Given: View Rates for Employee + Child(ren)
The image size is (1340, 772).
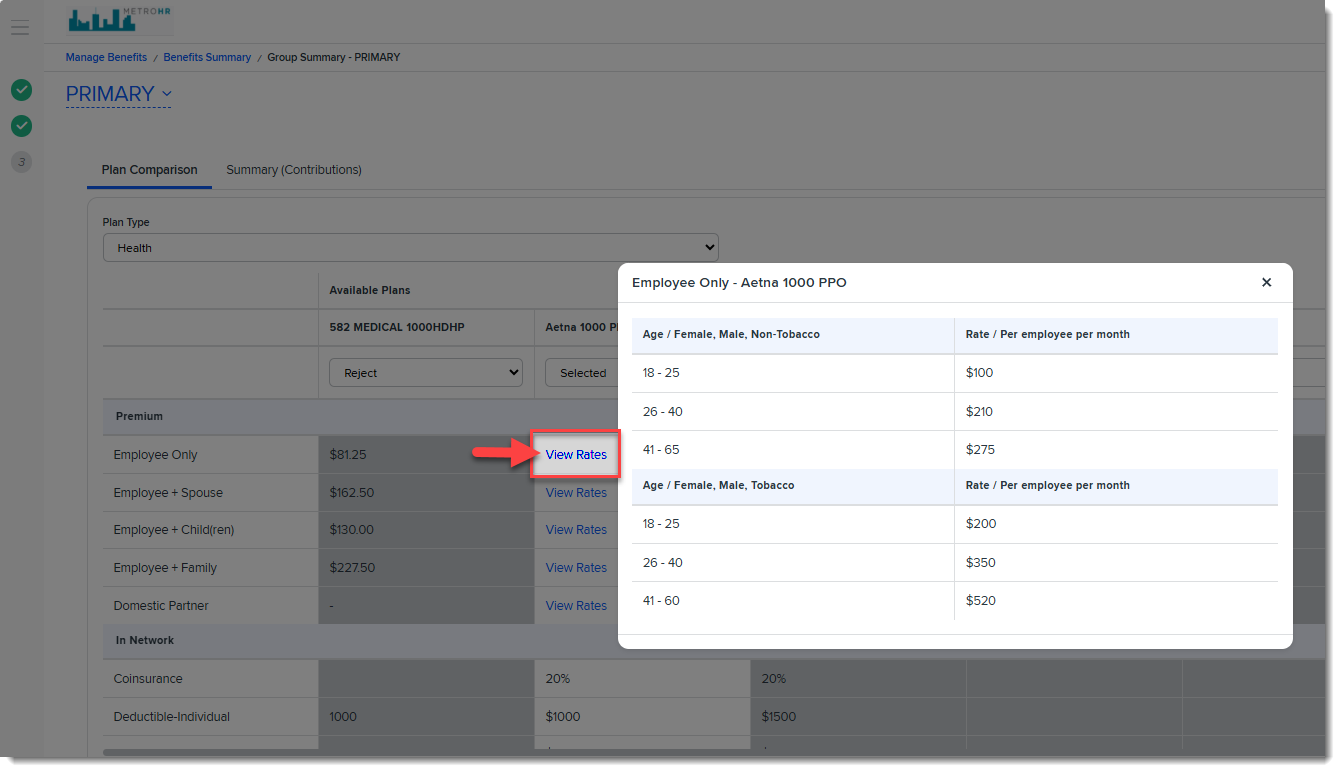Looking at the screenshot, I should click(576, 530).
